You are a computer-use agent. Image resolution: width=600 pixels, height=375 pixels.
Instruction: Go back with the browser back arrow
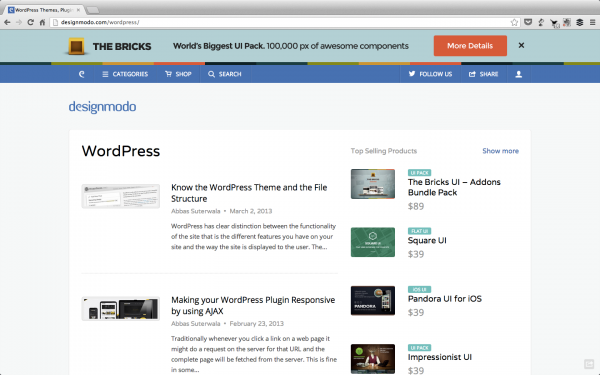coord(7,23)
